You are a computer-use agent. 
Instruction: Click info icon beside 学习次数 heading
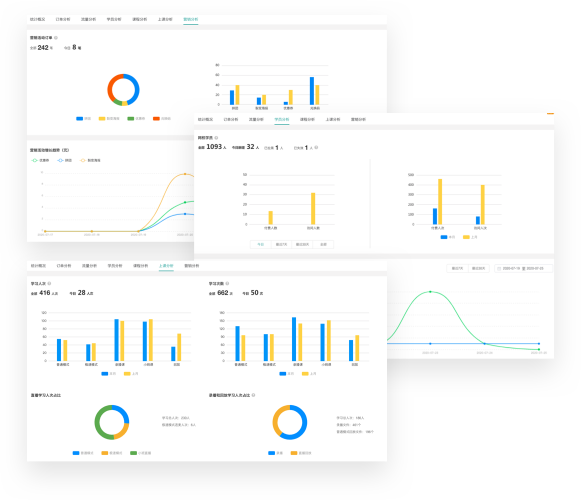(228, 284)
